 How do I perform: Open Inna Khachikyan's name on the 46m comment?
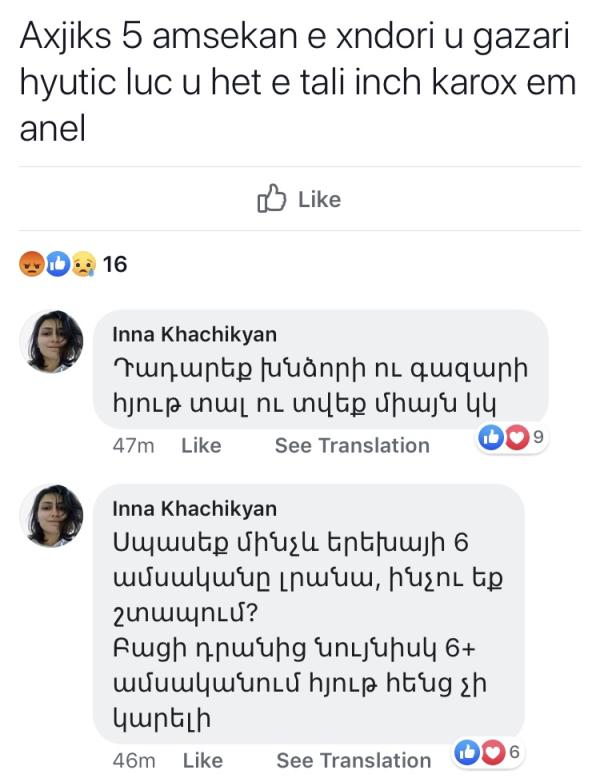coord(194,509)
